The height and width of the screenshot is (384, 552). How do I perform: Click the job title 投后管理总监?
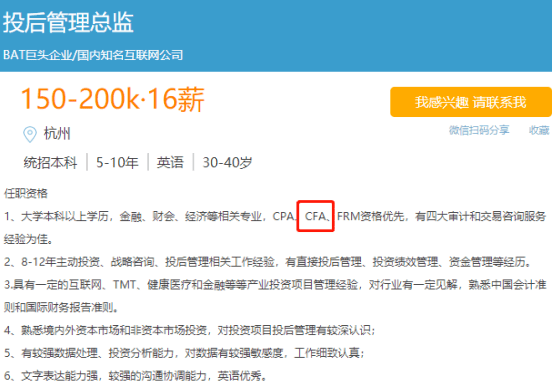click(68, 23)
